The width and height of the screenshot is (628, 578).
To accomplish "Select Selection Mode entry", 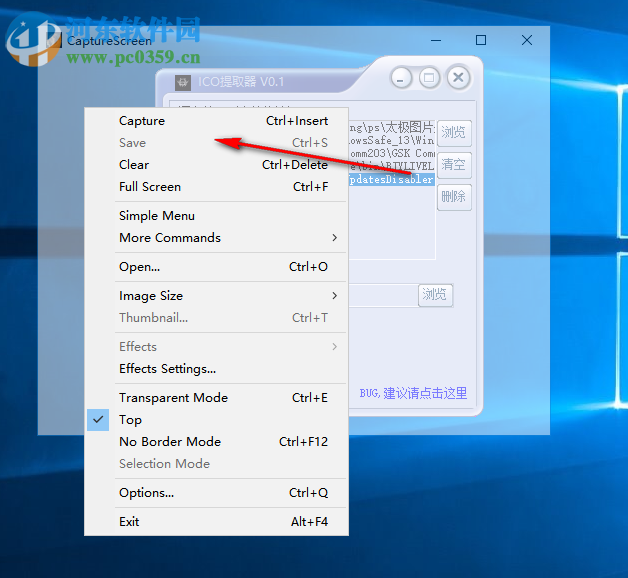I will [x=216, y=464].
